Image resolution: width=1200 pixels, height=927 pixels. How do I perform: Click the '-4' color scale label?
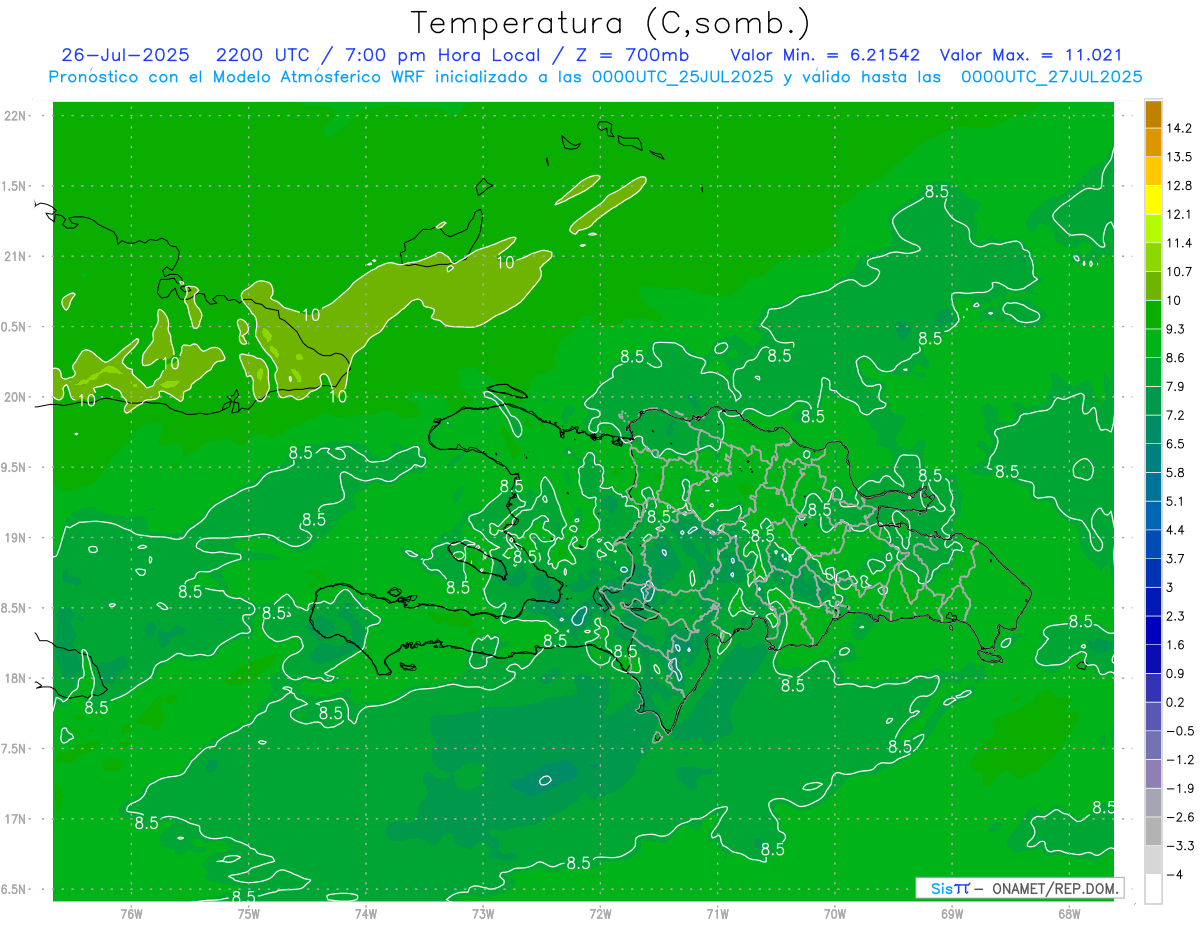click(1174, 875)
